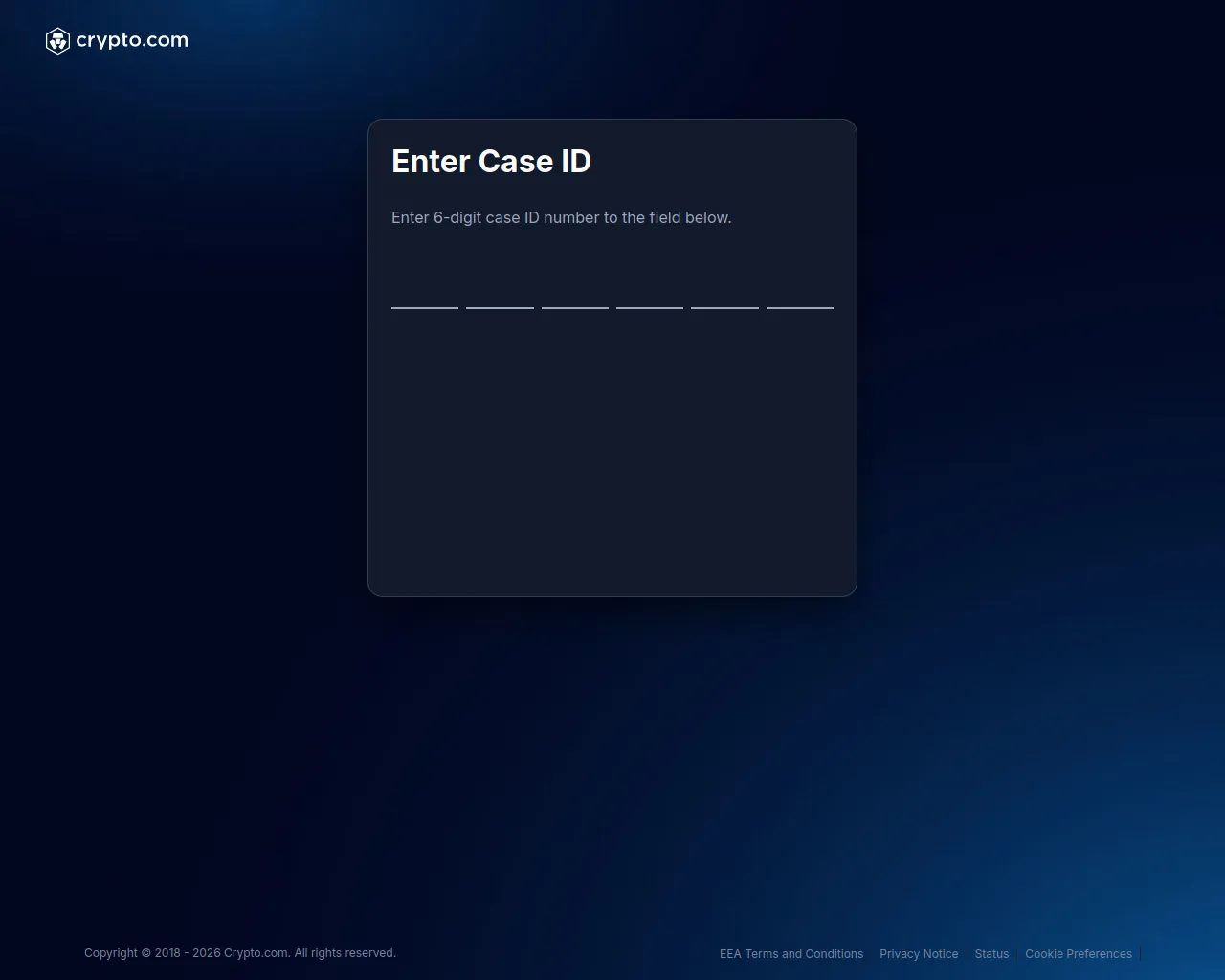Click the "Enter Case ID" heading
Screen dimensions: 1225x980
point(491,162)
